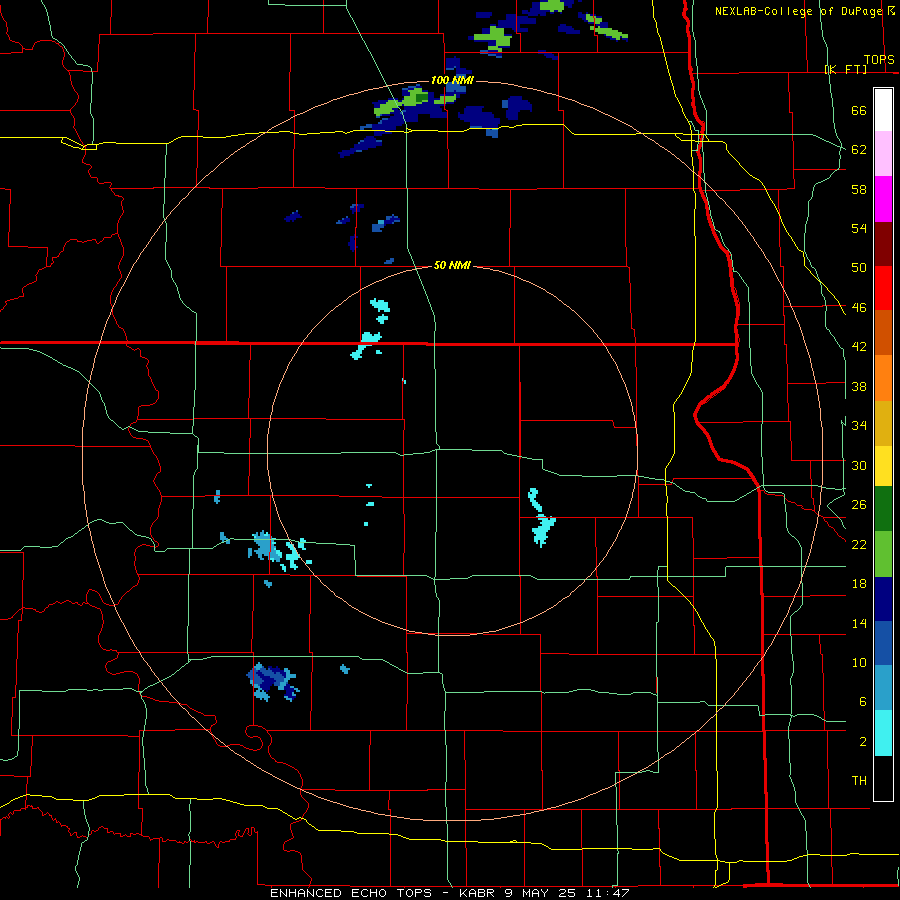Click the 2 legend value
The height and width of the screenshot is (900, 900).
(x=863, y=742)
